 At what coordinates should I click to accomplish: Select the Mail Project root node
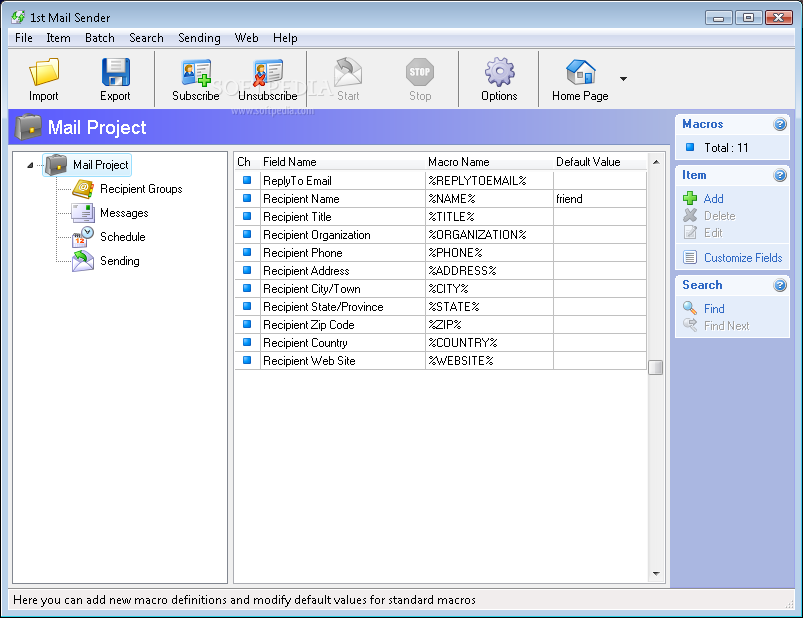[100, 165]
